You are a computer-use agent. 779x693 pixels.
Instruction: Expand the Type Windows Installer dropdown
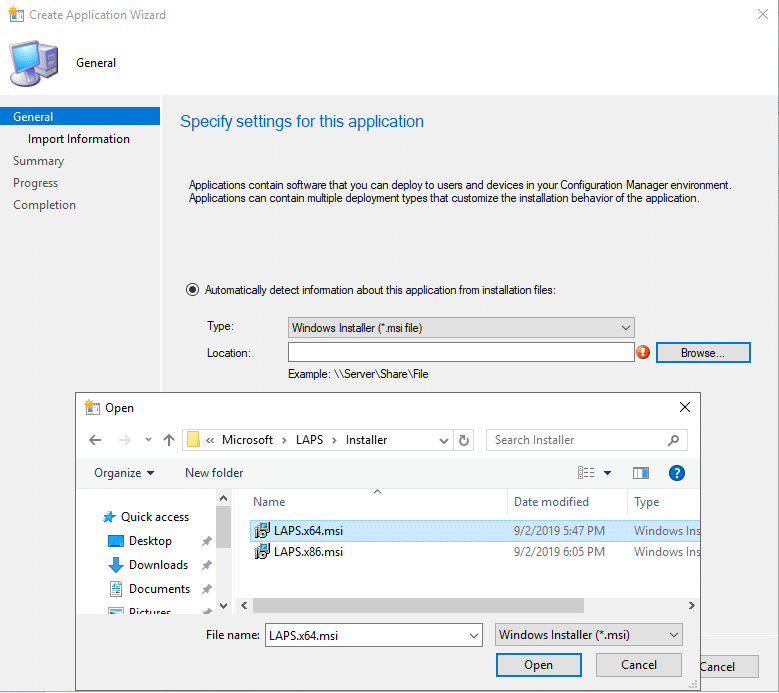click(x=625, y=328)
